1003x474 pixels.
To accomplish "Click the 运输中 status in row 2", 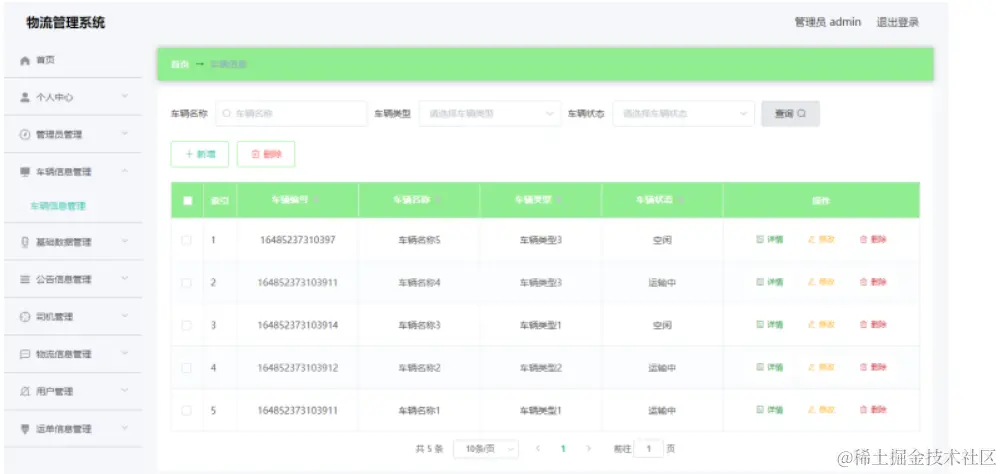I will pos(662,283).
